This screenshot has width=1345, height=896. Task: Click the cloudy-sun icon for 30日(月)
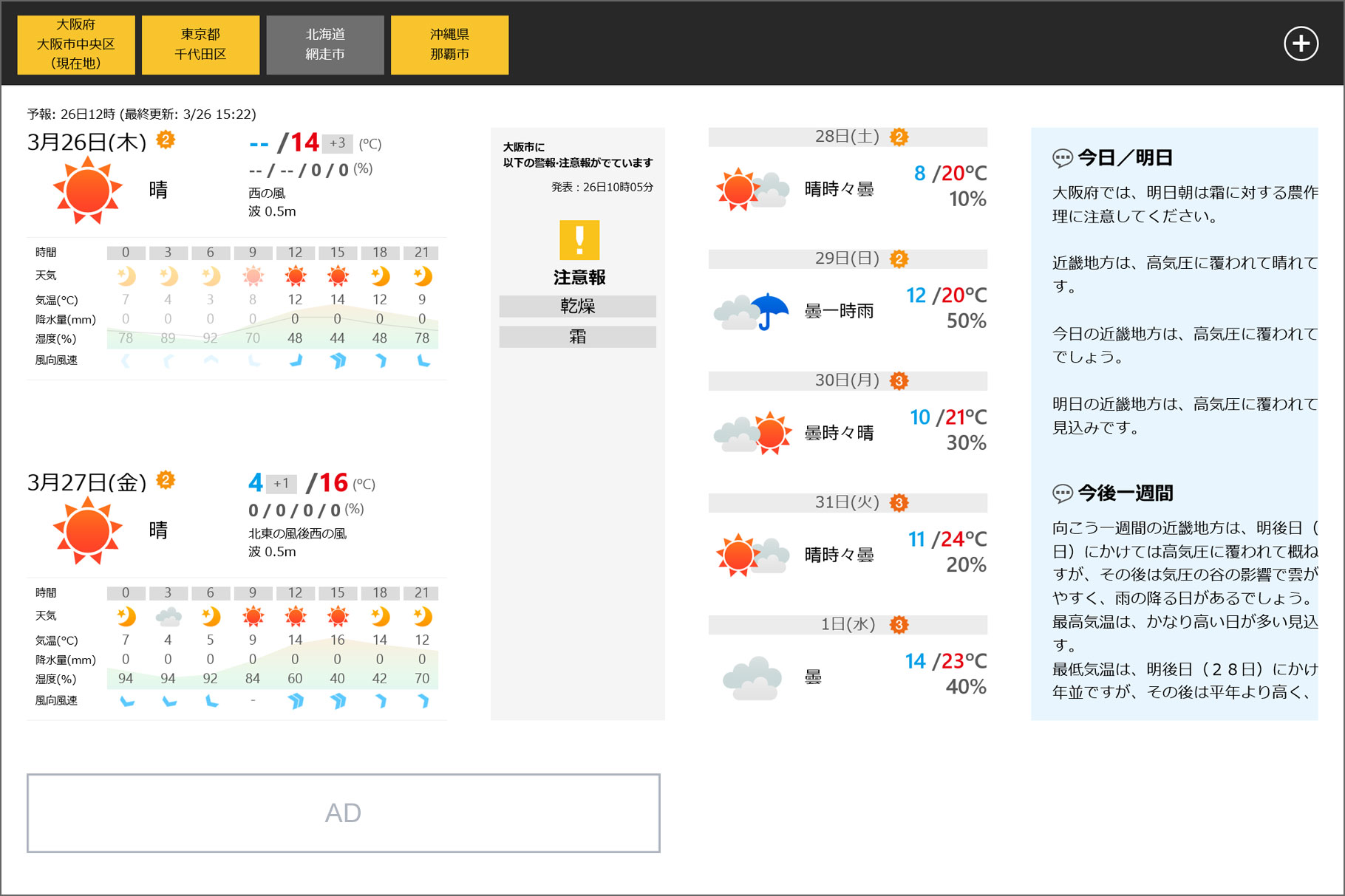752,433
